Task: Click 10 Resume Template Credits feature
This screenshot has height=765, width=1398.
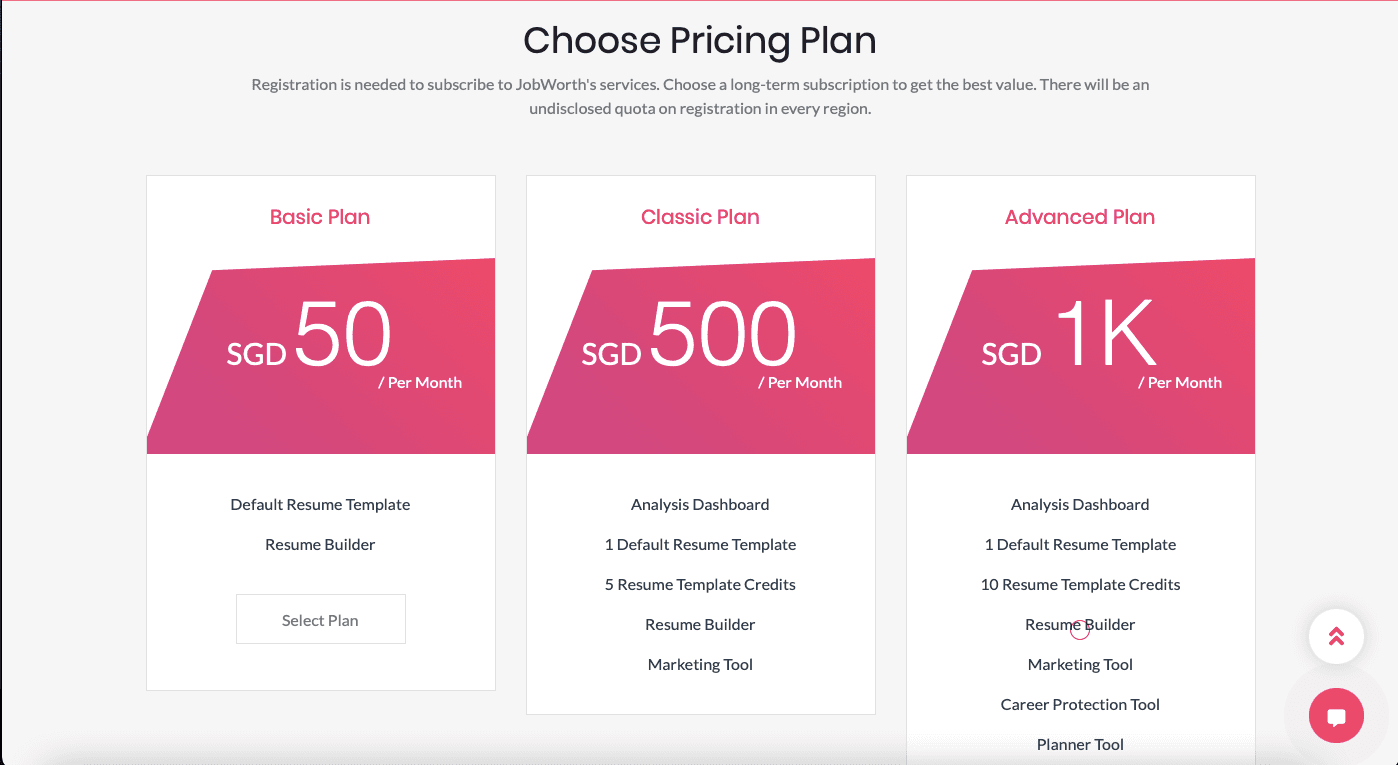Action: (x=1080, y=585)
